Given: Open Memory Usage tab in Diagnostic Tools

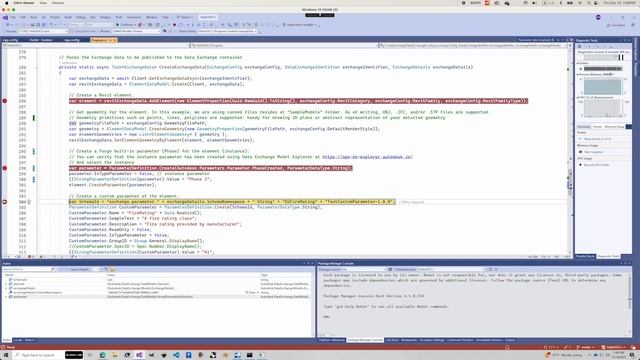Looking at the screenshot, I should click(614, 127).
